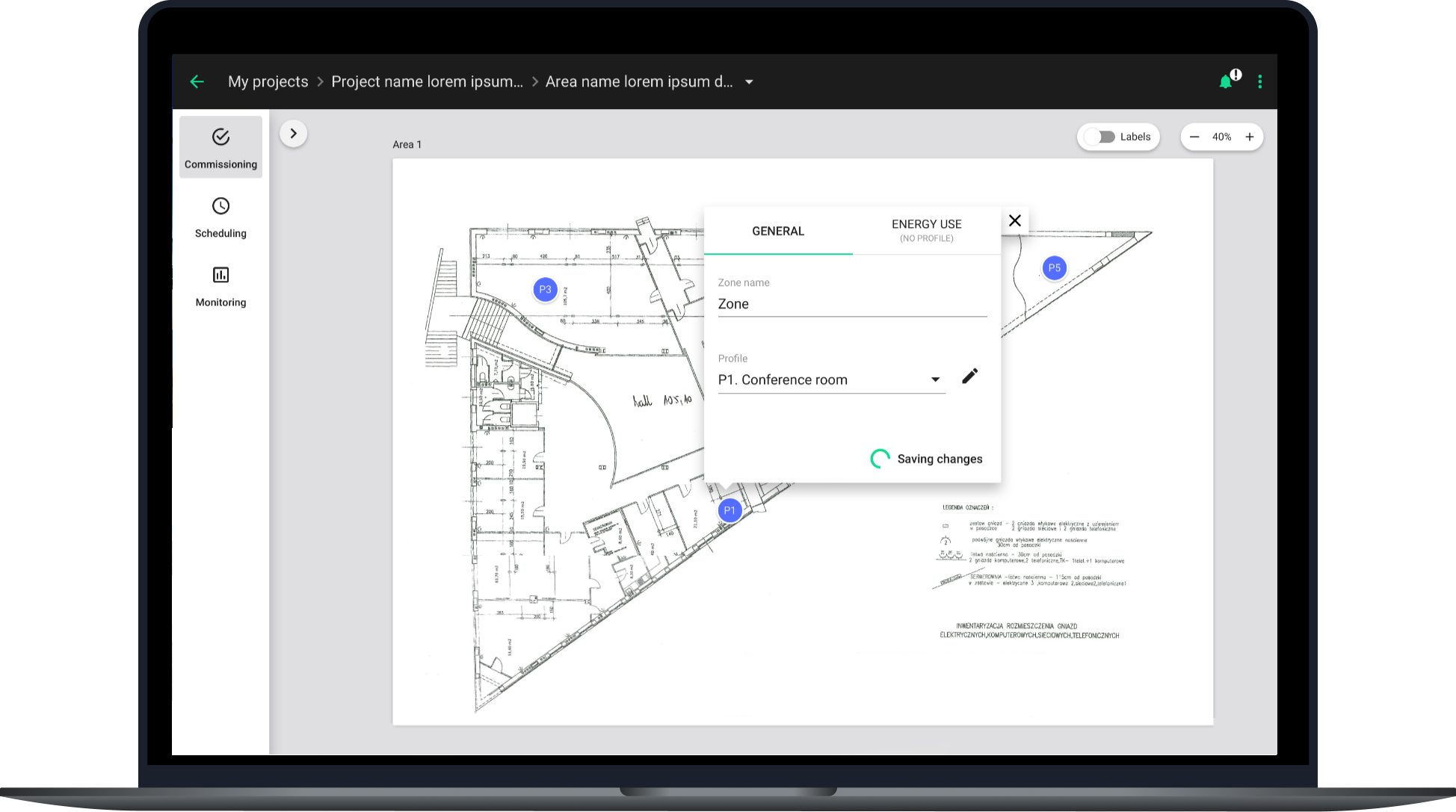Expand the side panel with the chevron
Image resolution: width=1456 pixels, height=812 pixels.
pyautogui.click(x=294, y=134)
